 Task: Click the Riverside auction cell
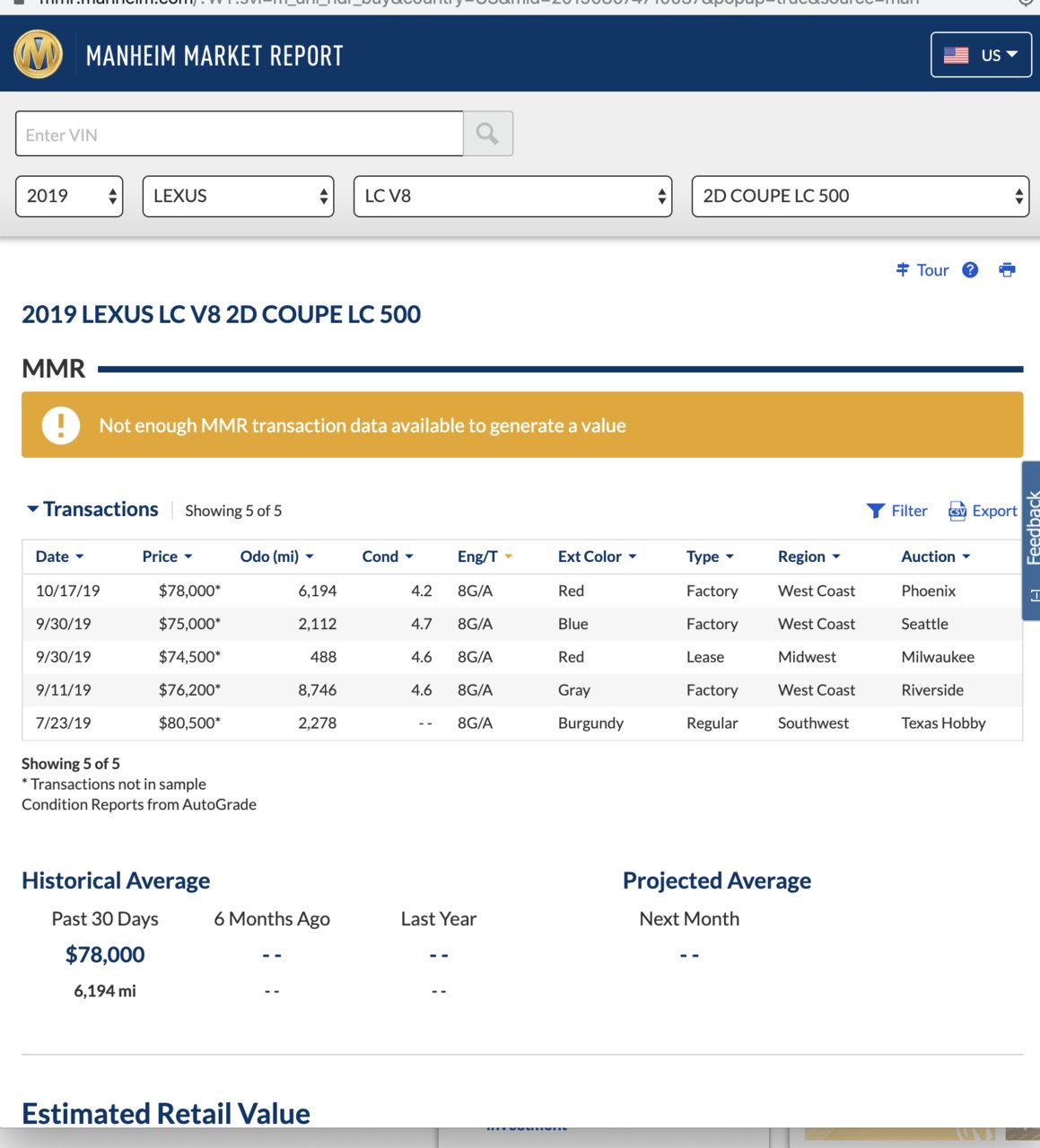(932, 690)
